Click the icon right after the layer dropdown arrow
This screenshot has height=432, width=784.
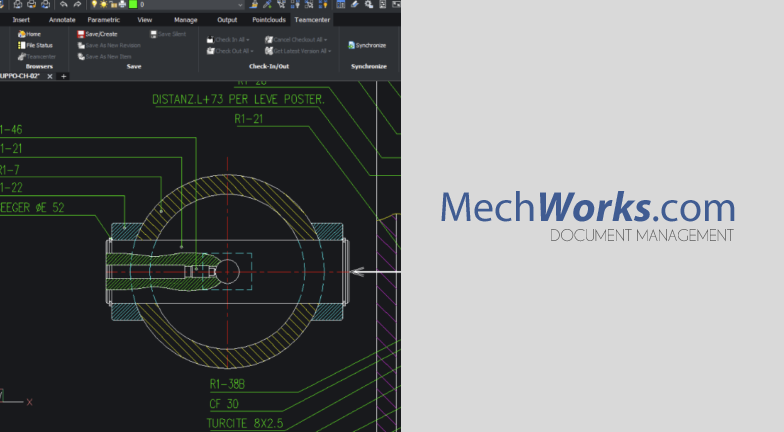pos(254,4)
